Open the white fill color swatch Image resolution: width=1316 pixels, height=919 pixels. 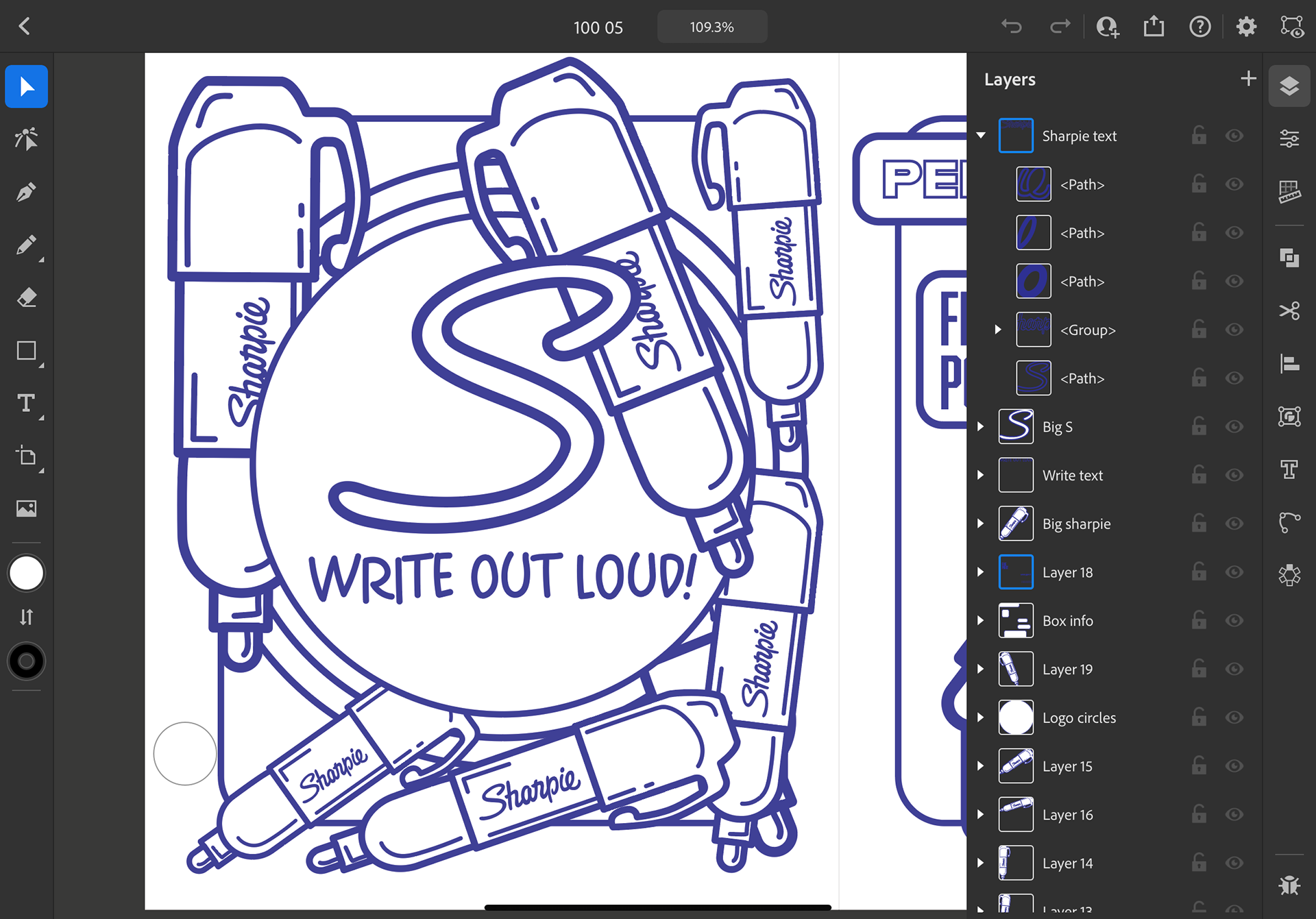pos(26,573)
